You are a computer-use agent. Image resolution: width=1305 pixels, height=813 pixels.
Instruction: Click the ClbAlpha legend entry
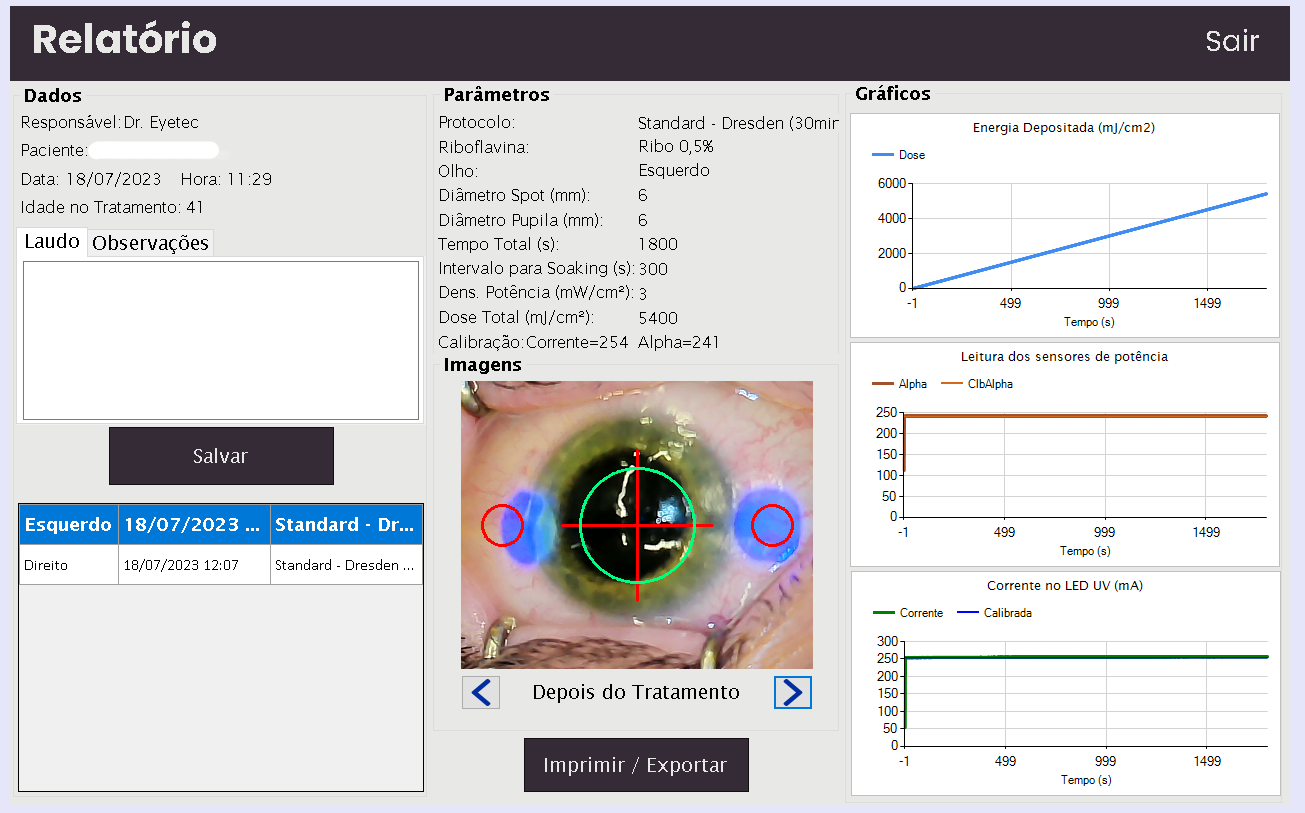coord(976,384)
